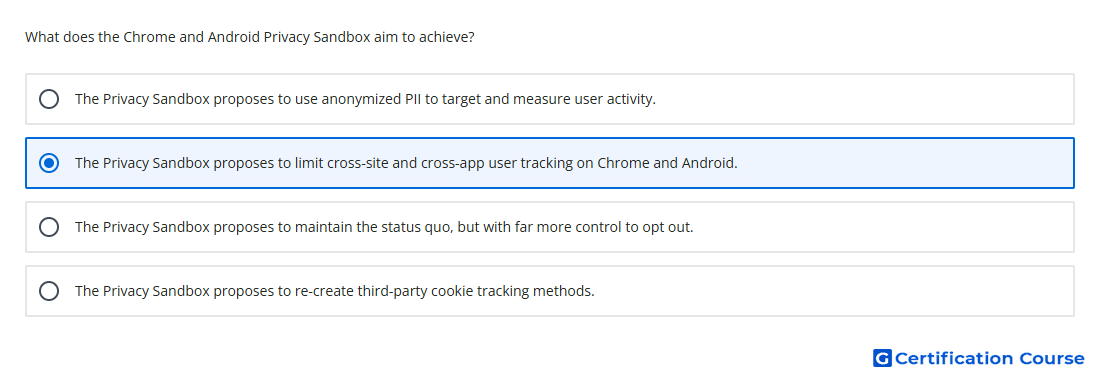Click the blue dot inside the selected radio

click(49, 163)
